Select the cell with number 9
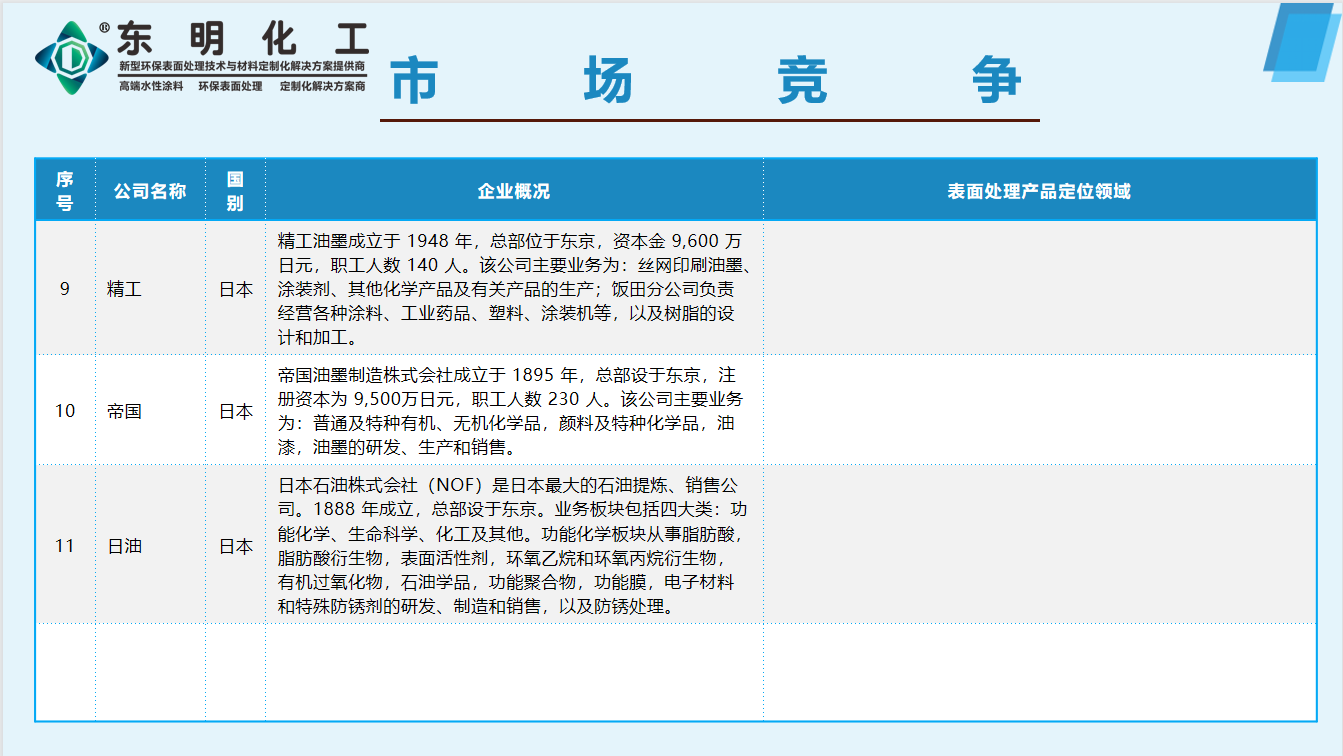This screenshot has width=1343, height=756. 65,288
